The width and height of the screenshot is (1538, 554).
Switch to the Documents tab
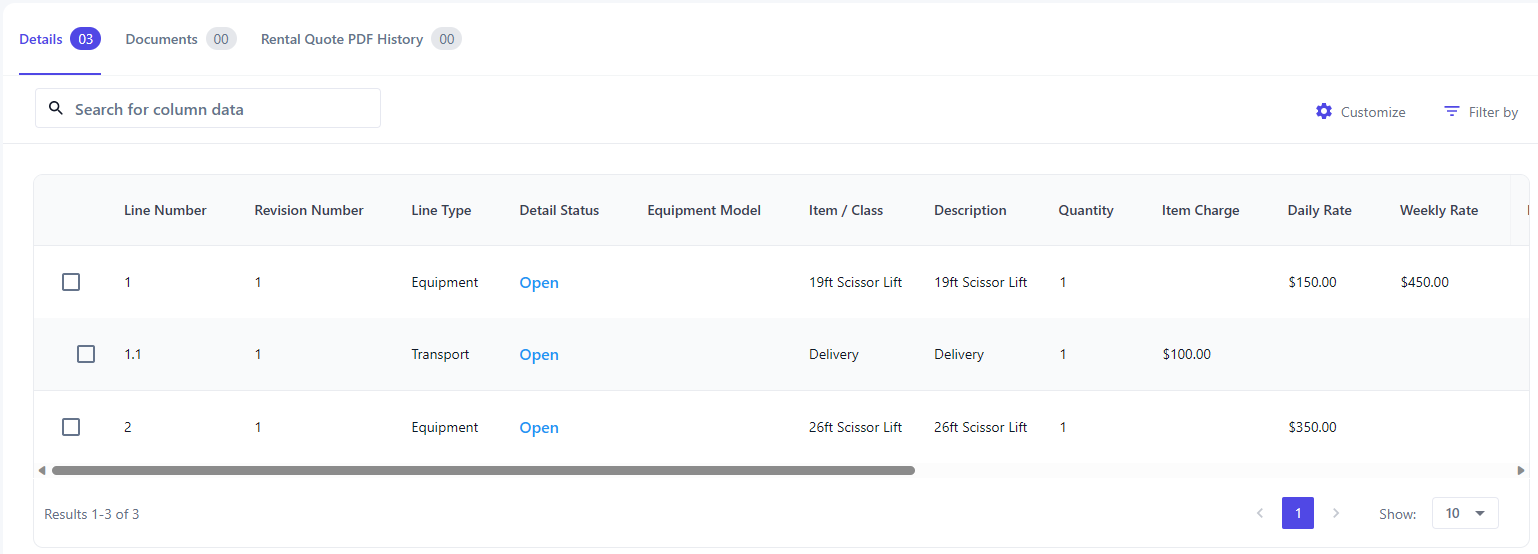click(162, 39)
